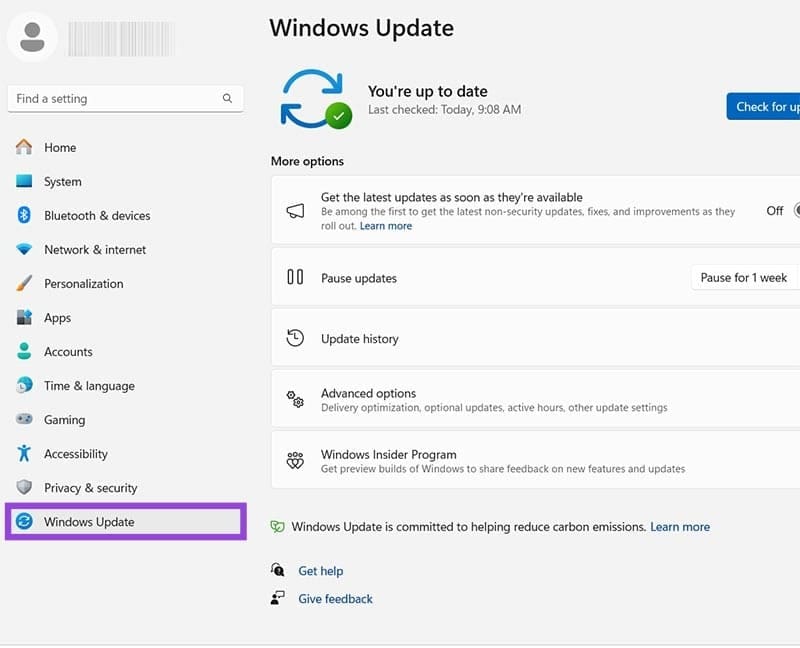Click the Privacy & security shield icon

23,487
